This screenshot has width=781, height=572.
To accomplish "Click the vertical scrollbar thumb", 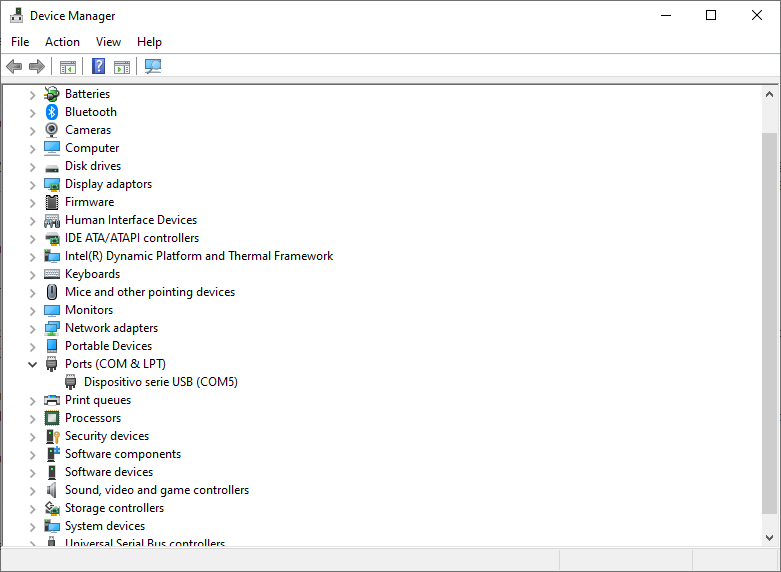I will point(769,323).
